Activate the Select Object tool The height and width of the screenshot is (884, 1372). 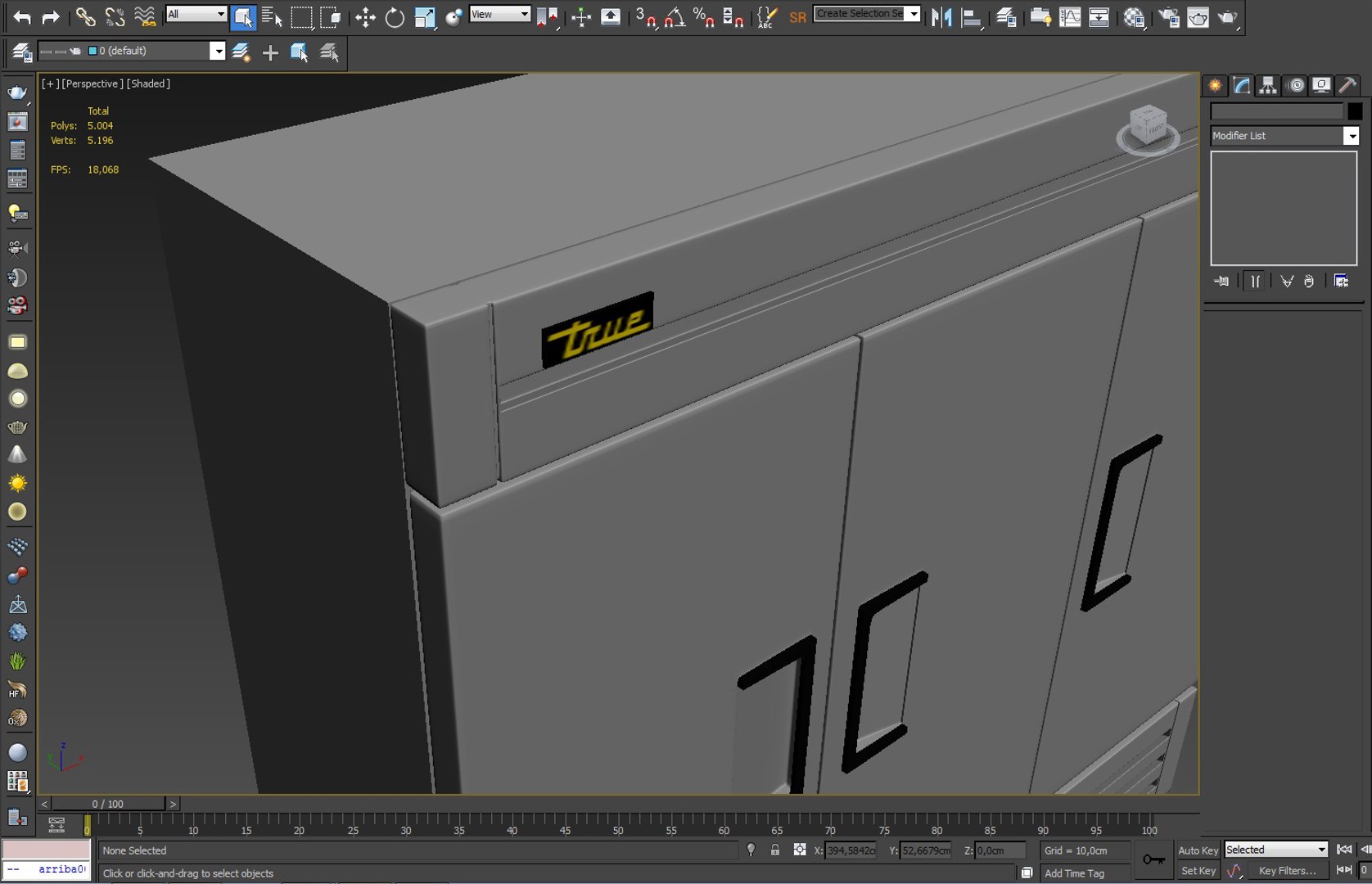pos(243,17)
